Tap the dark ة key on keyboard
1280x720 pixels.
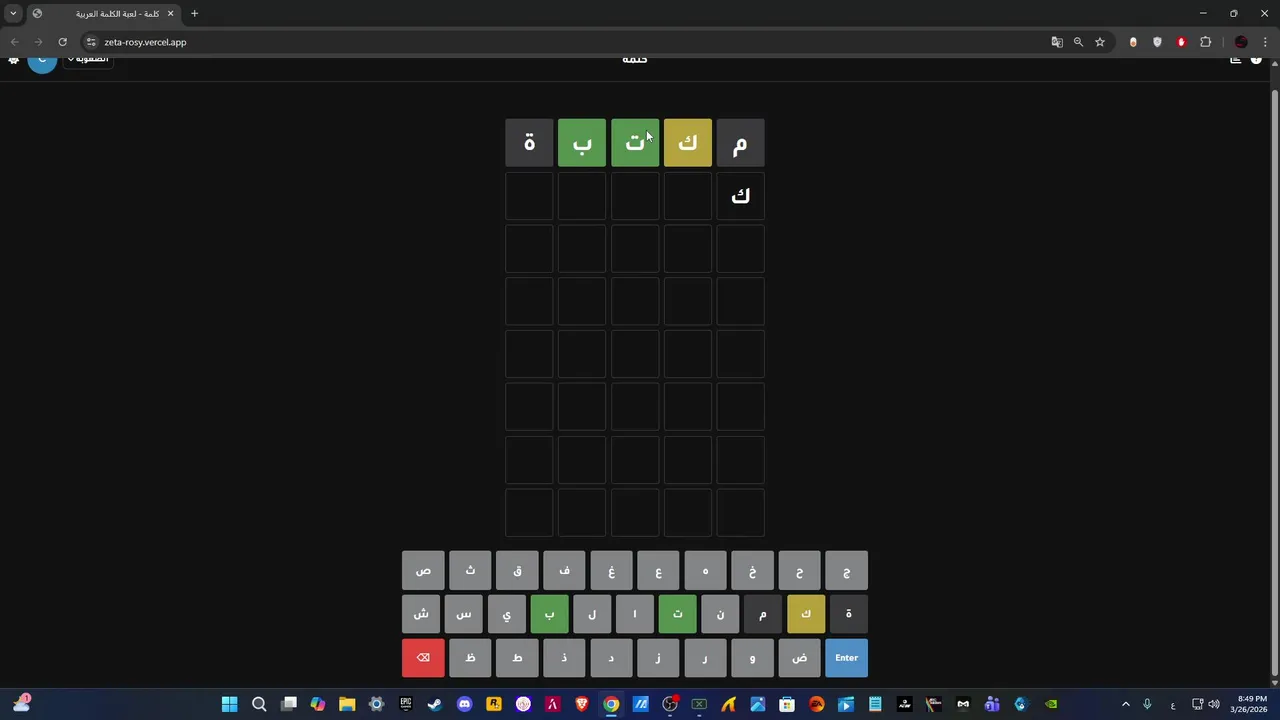pyautogui.click(x=849, y=614)
